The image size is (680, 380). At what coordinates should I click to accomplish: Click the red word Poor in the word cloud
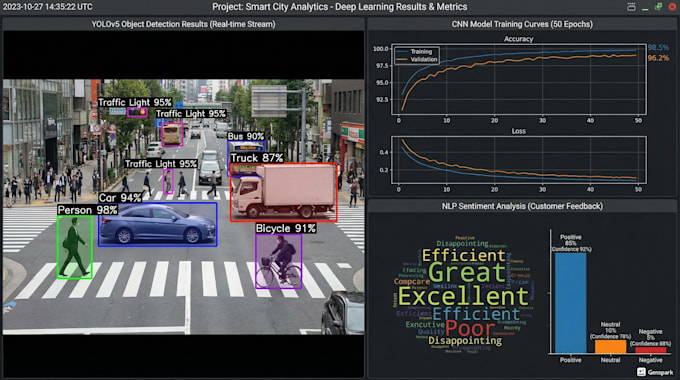click(x=471, y=328)
